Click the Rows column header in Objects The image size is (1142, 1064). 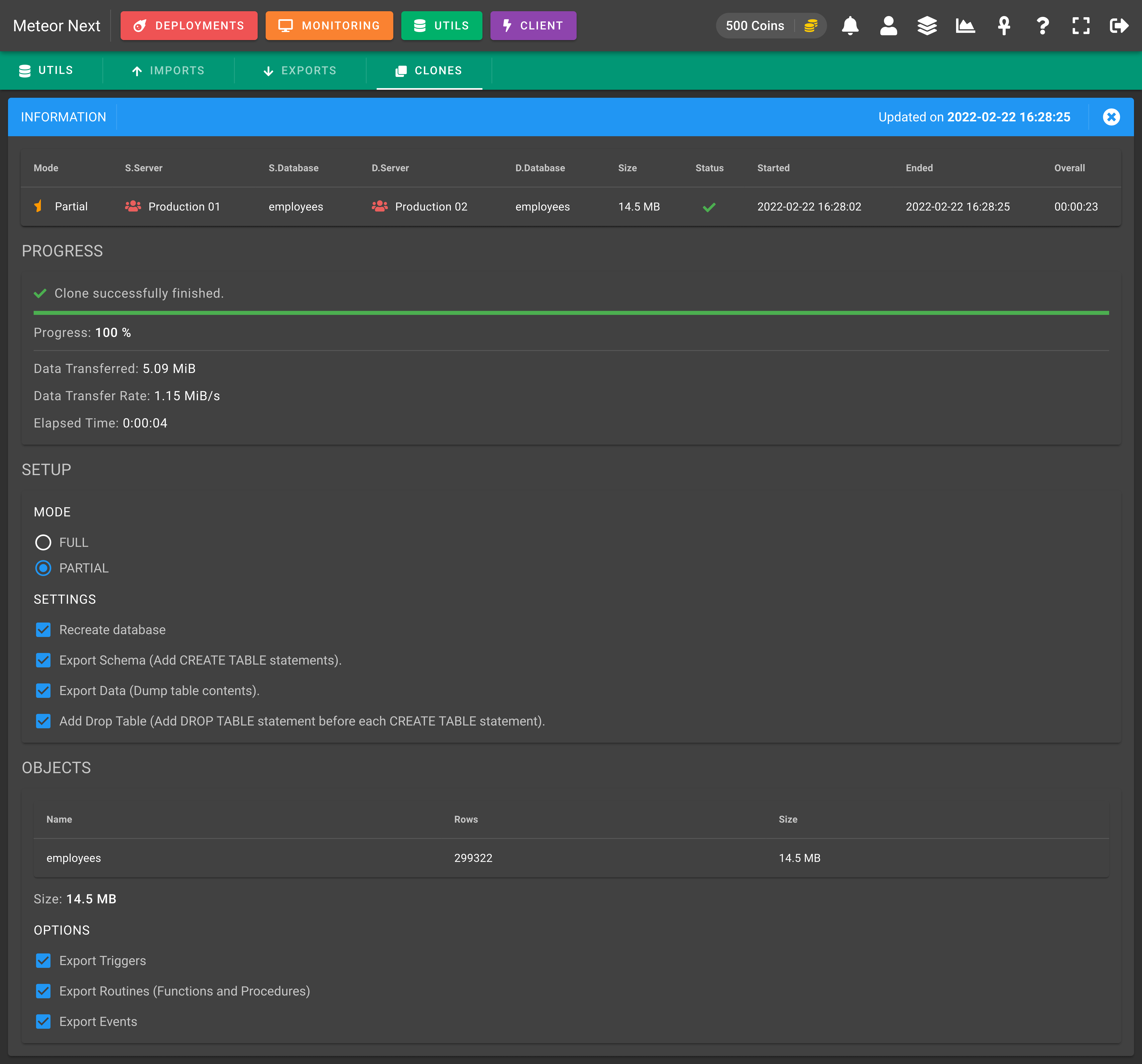pyautogui.click(x=466, y=819)
